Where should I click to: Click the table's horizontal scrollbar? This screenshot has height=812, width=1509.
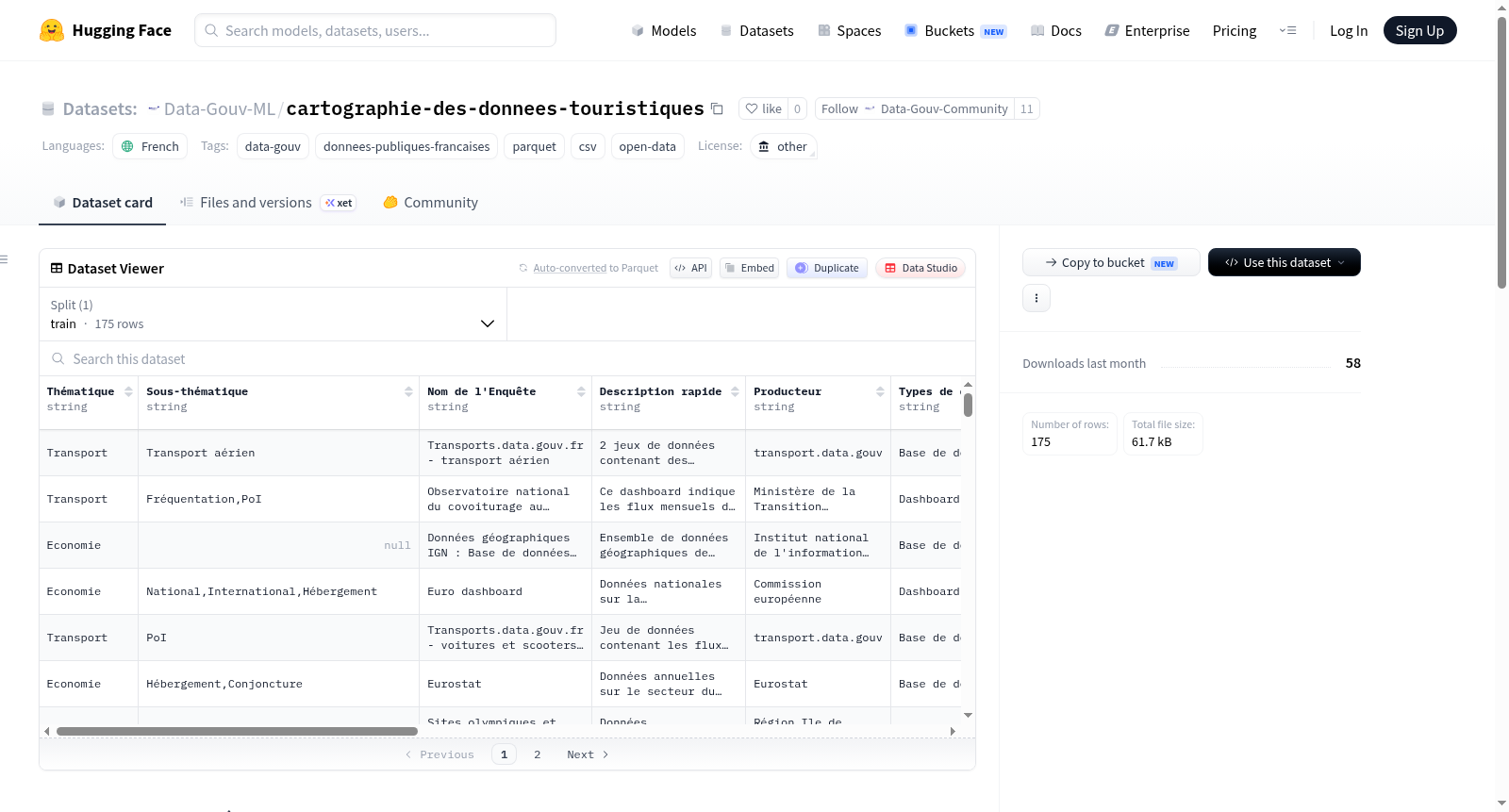(x=237, y=731)
